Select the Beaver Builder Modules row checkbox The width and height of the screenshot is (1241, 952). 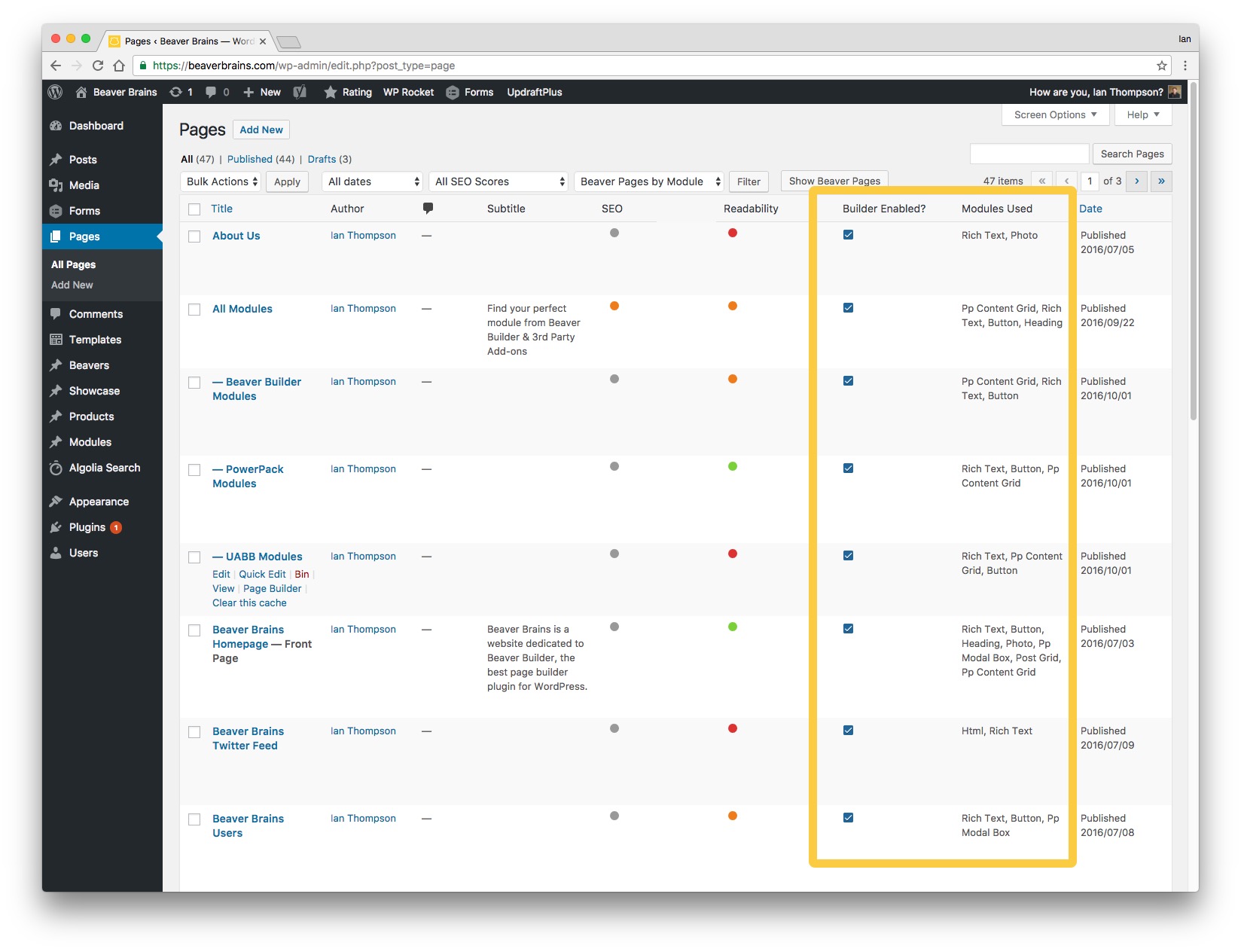pyautogui.click(x=194, y=383)
